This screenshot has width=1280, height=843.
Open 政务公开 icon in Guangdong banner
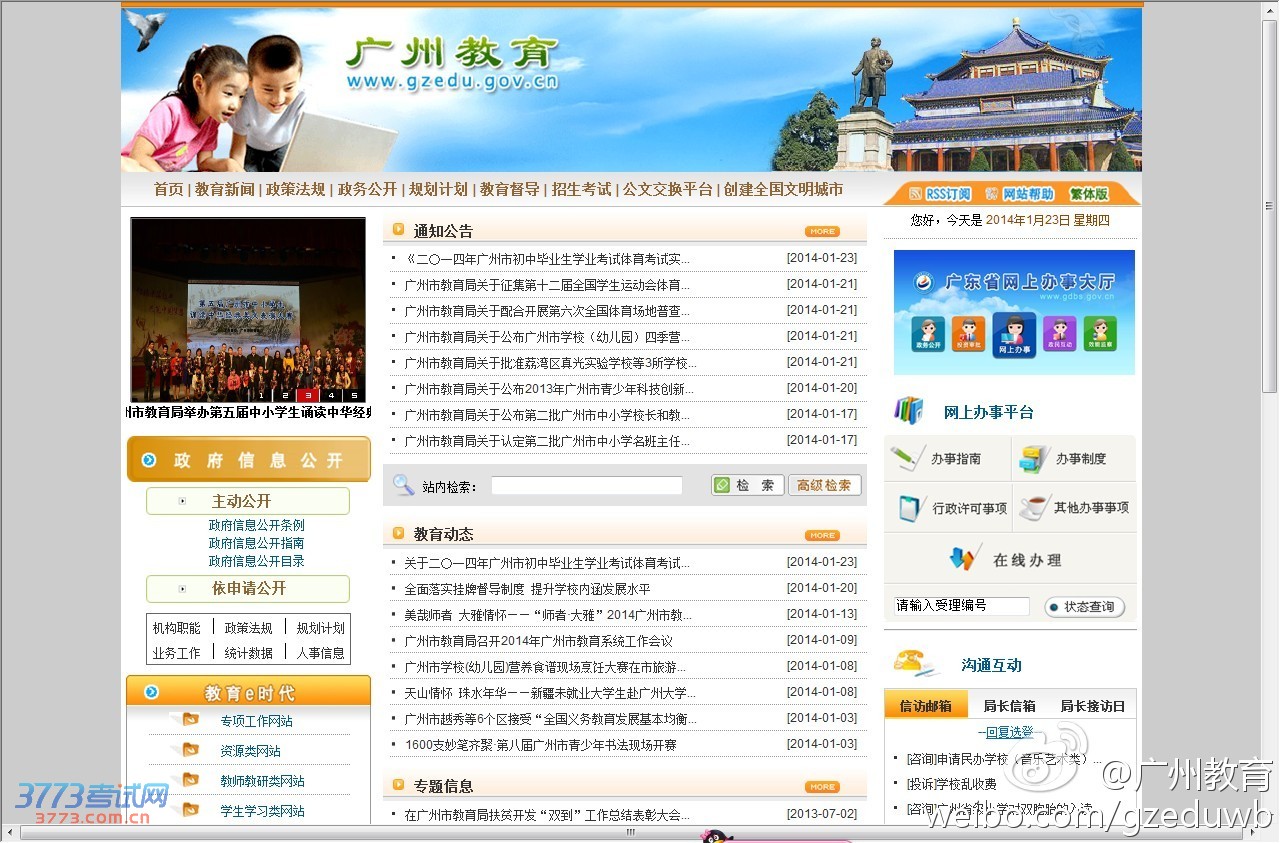pyautogui.click(x=927, y=333)
